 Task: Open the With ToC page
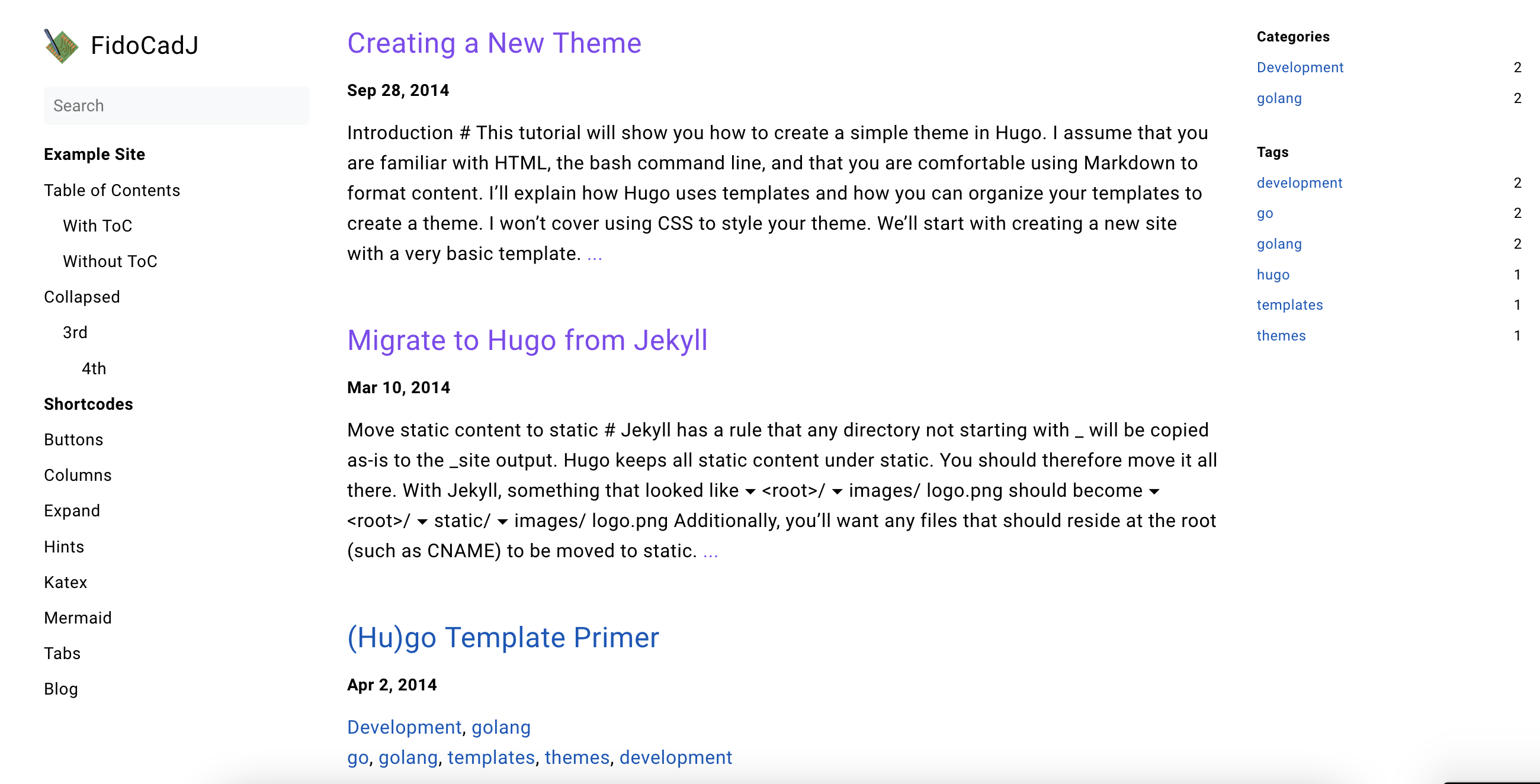click(x=98, y=226)
